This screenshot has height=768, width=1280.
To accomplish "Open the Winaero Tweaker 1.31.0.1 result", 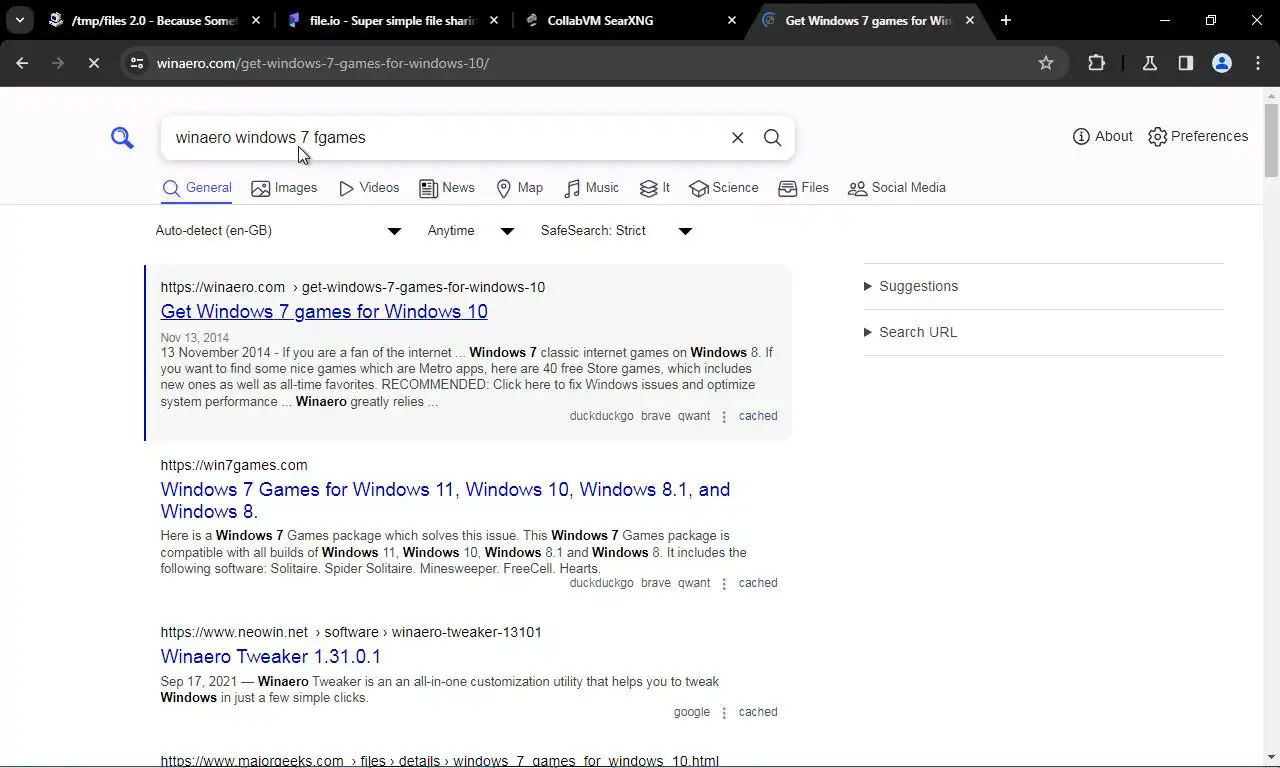I will pos(271,657).
